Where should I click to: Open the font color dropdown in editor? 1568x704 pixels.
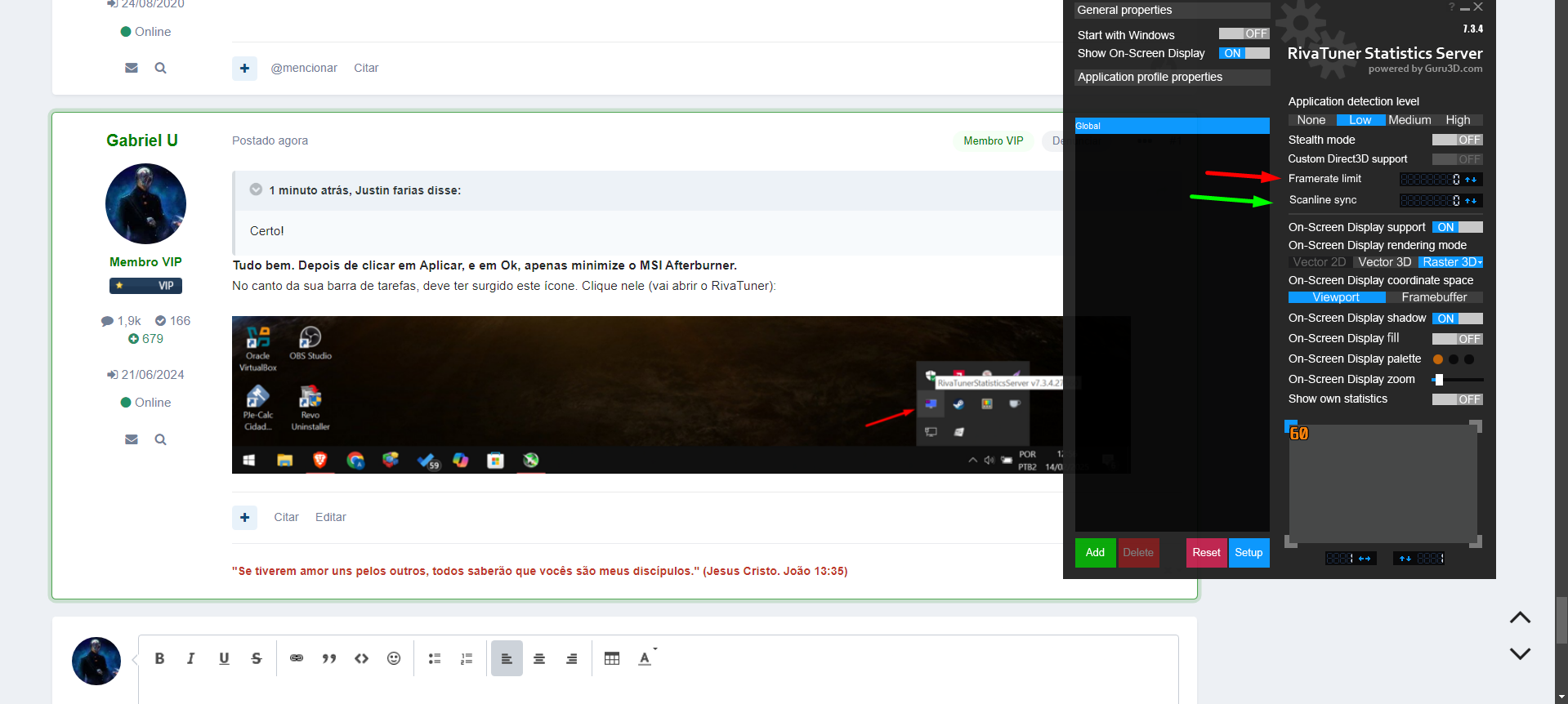[646, 657]
